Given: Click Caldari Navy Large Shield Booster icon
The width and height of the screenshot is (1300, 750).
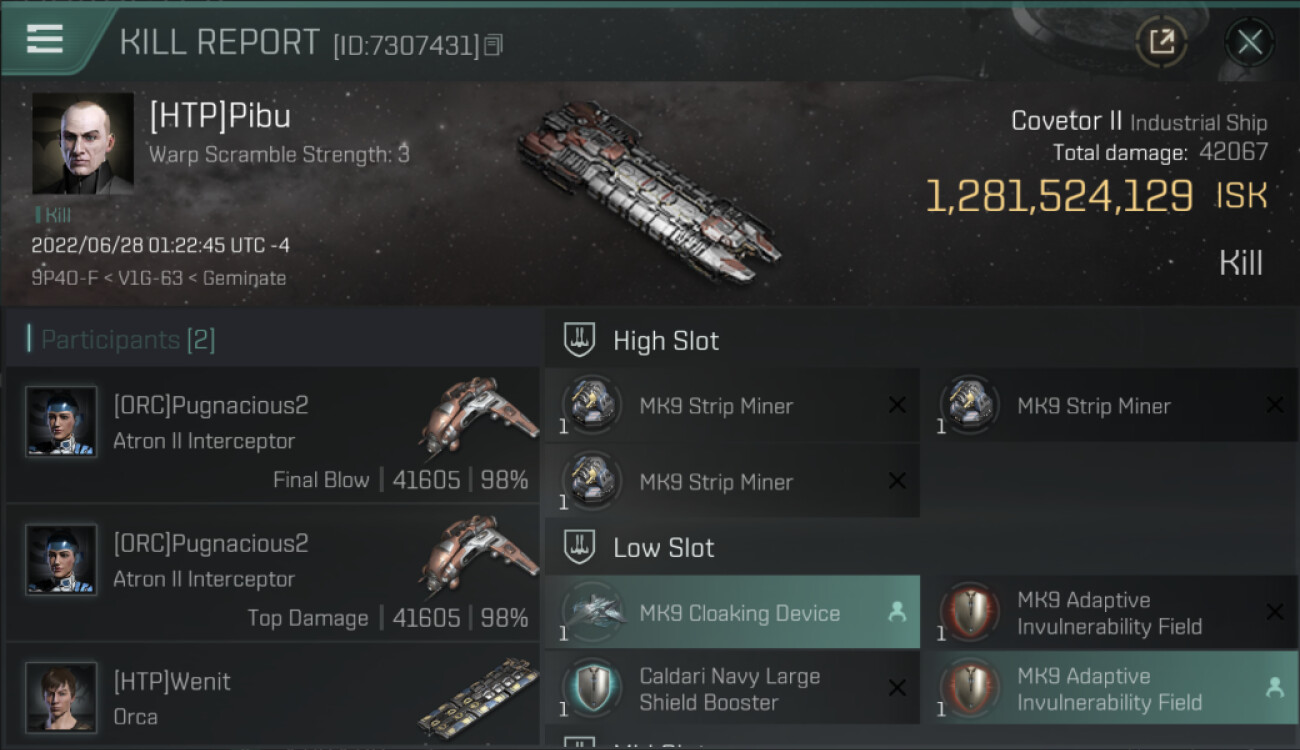Looking at the screenshot, I should (593, 689).
